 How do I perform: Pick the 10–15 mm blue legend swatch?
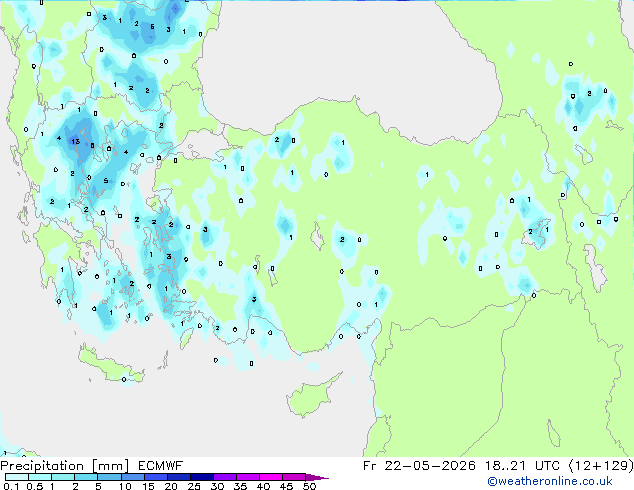click(x=132, y=477)
